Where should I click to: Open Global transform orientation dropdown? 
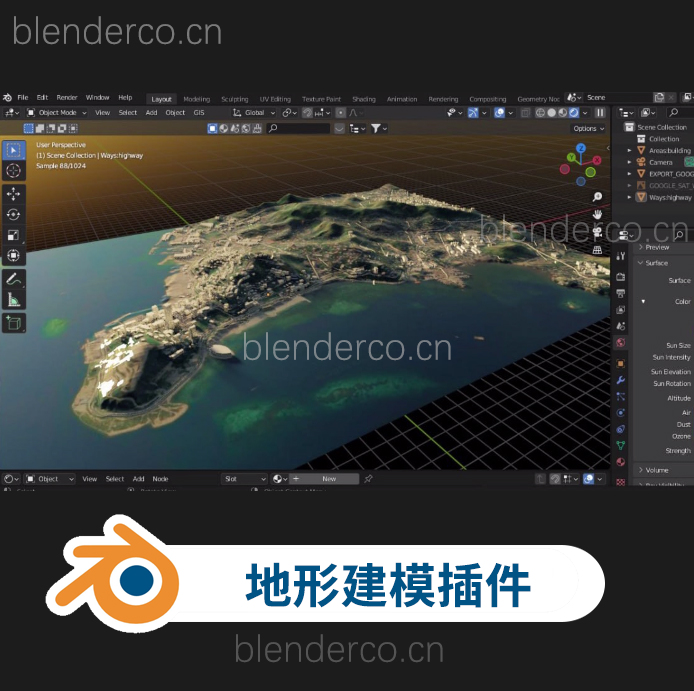coord(254,113)
